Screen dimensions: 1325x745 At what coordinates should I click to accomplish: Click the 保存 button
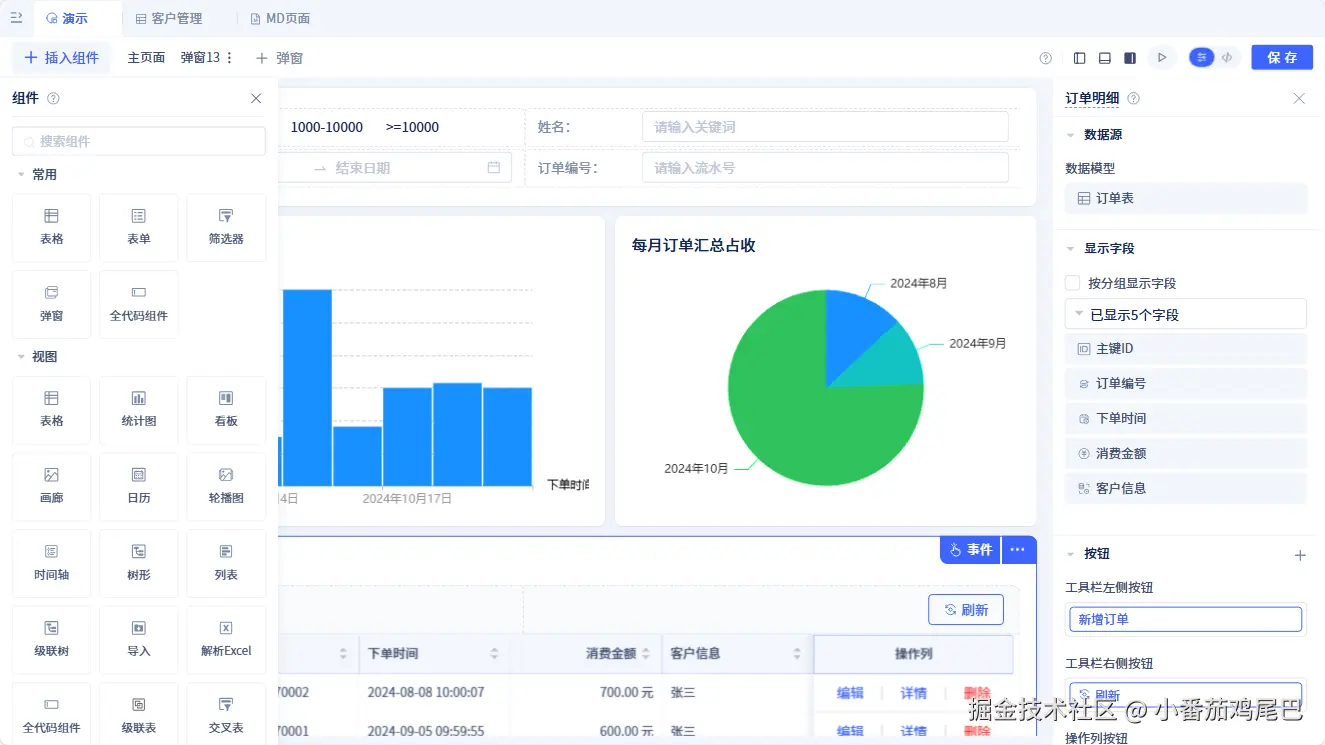point(1282,58)
